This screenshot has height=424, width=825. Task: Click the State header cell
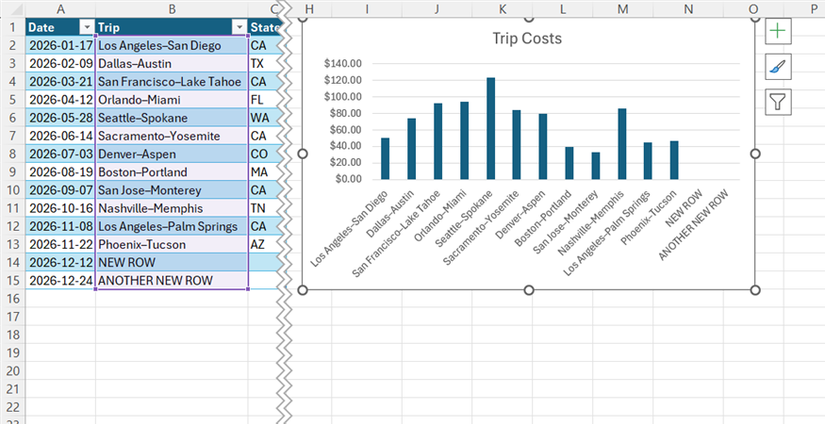(265, 27)
